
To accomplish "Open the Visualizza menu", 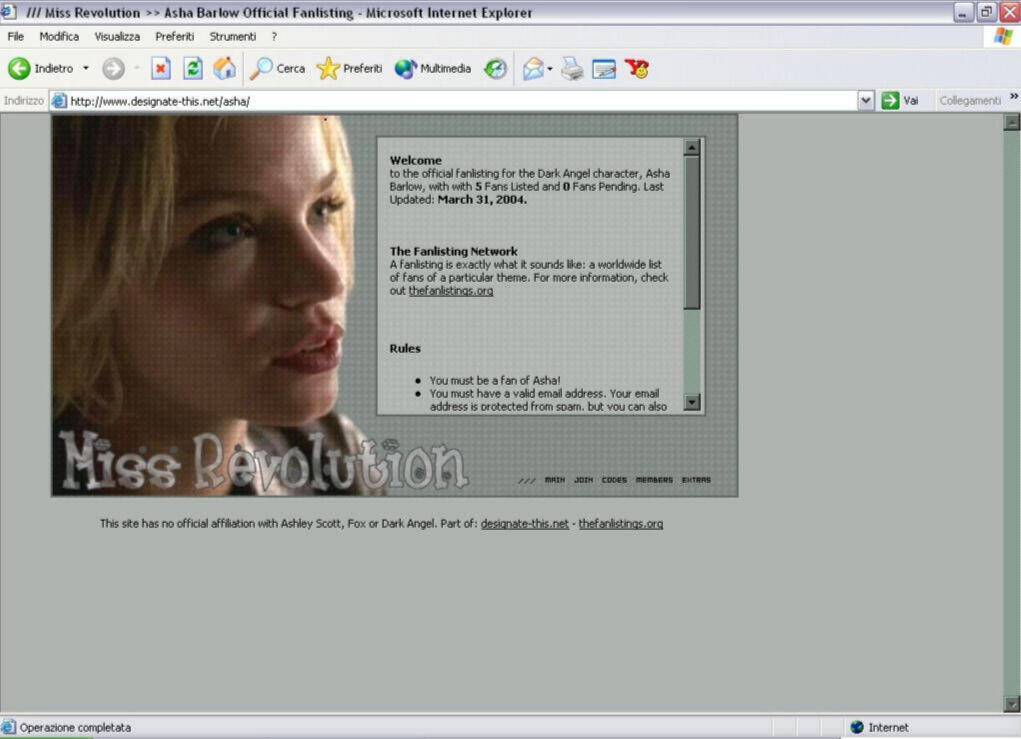I will [117, 37].
